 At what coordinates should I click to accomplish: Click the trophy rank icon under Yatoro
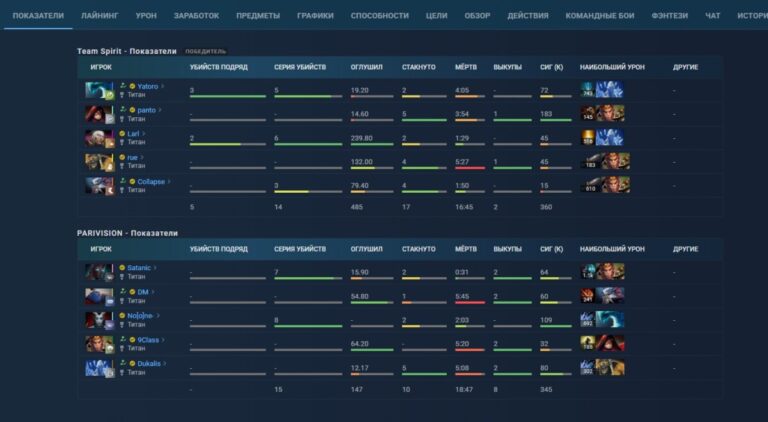pos(122,95)
